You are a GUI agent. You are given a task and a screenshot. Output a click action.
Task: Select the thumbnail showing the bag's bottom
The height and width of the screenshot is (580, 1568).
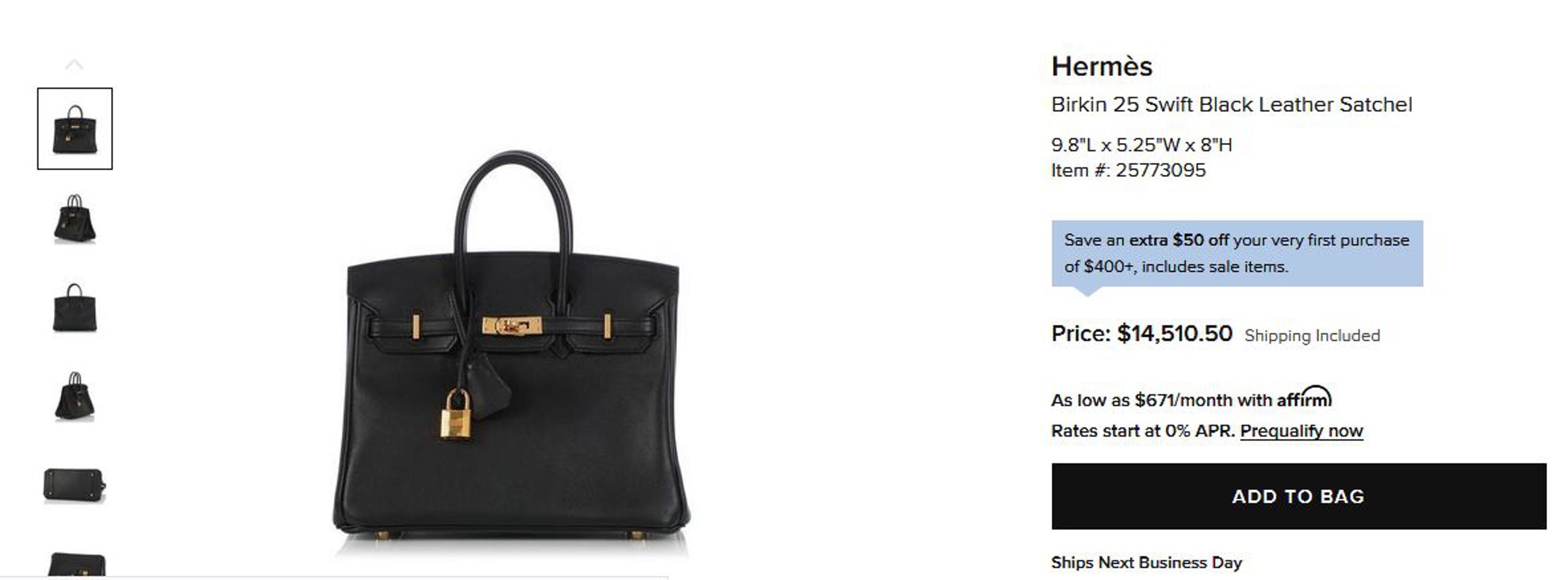[75, 485]
